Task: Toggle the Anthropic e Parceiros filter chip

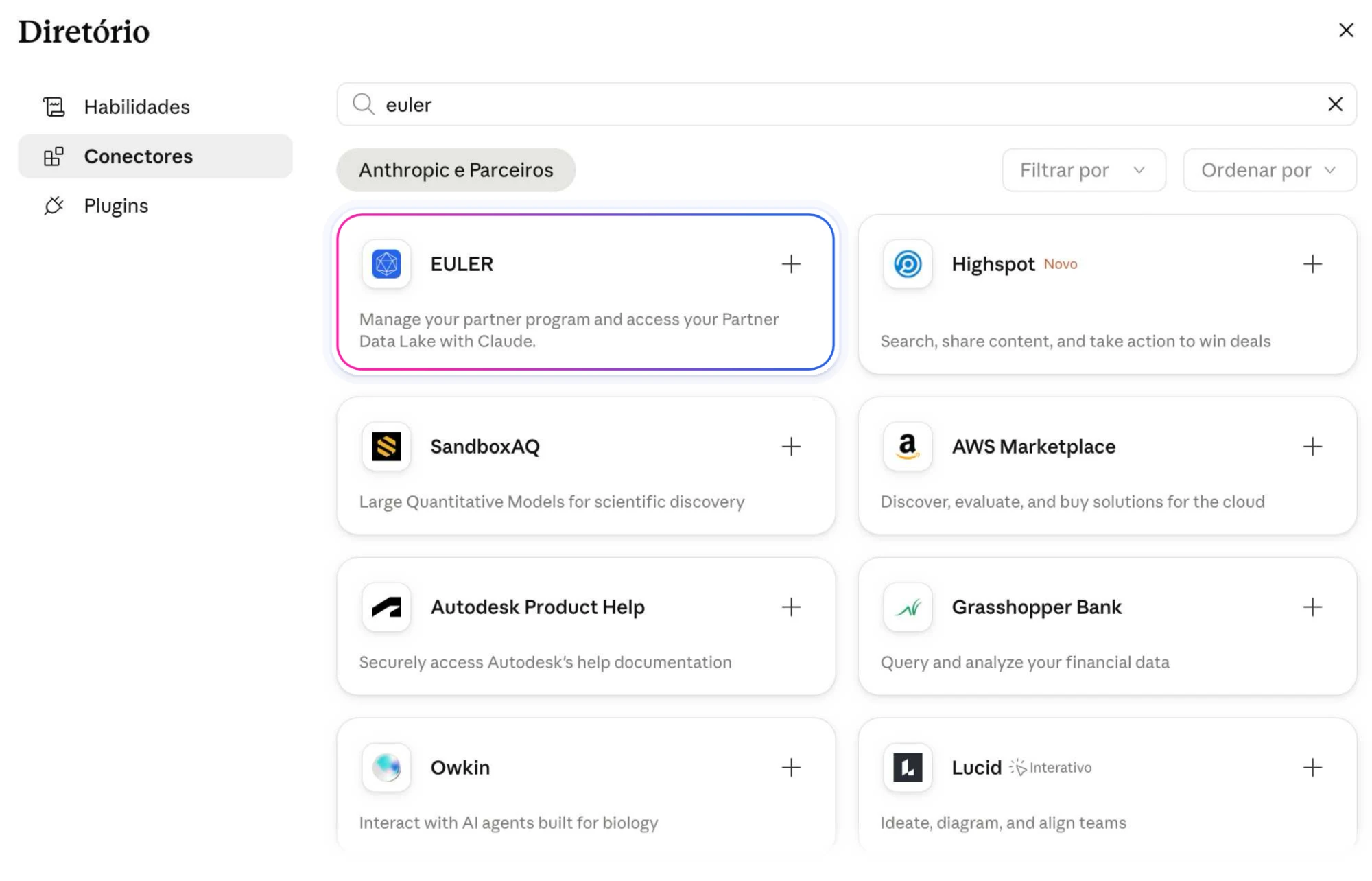Action: 456,170
